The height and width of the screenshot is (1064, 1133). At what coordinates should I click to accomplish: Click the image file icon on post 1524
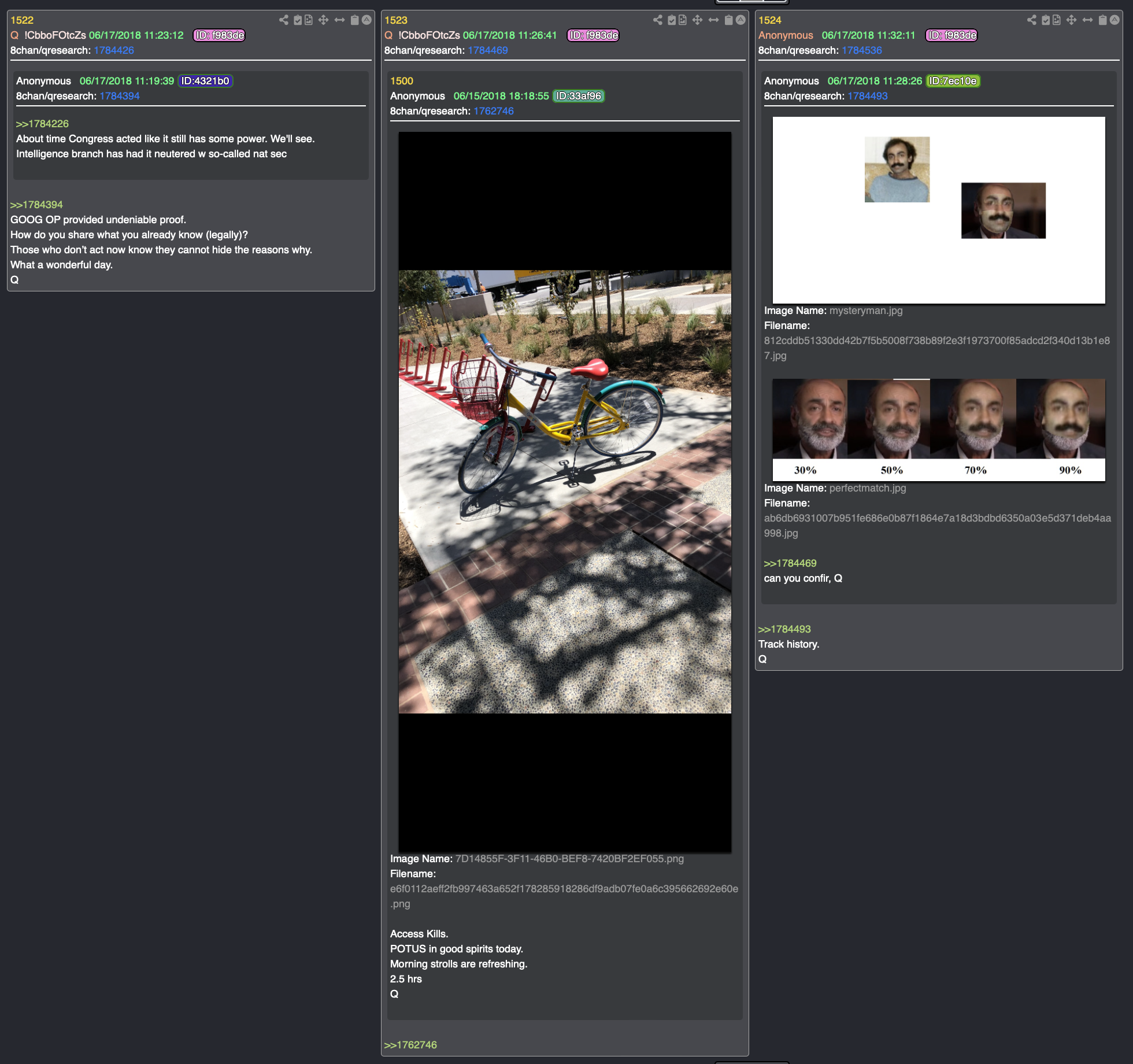(x=1057, y=20)
